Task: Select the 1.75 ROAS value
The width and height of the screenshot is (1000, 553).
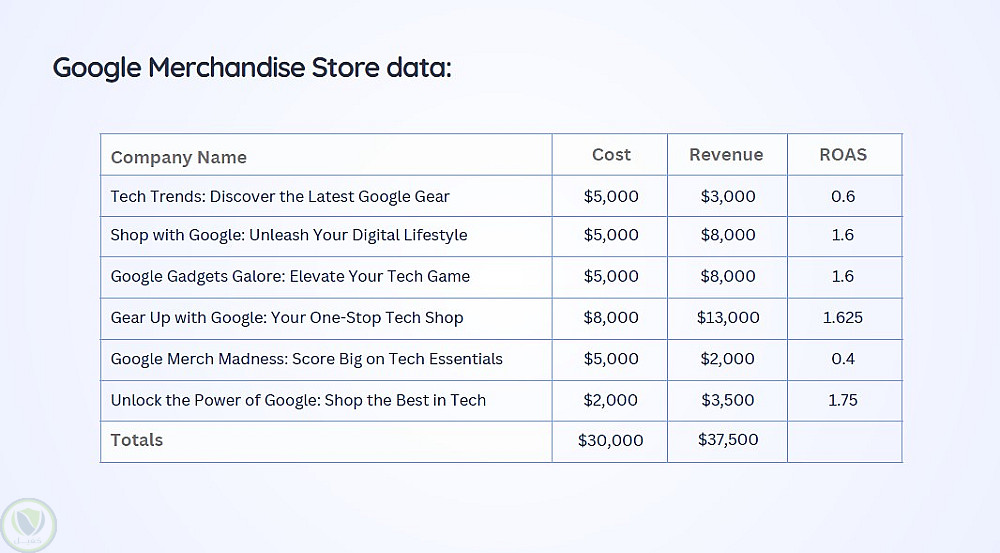Action: [843, 400]
